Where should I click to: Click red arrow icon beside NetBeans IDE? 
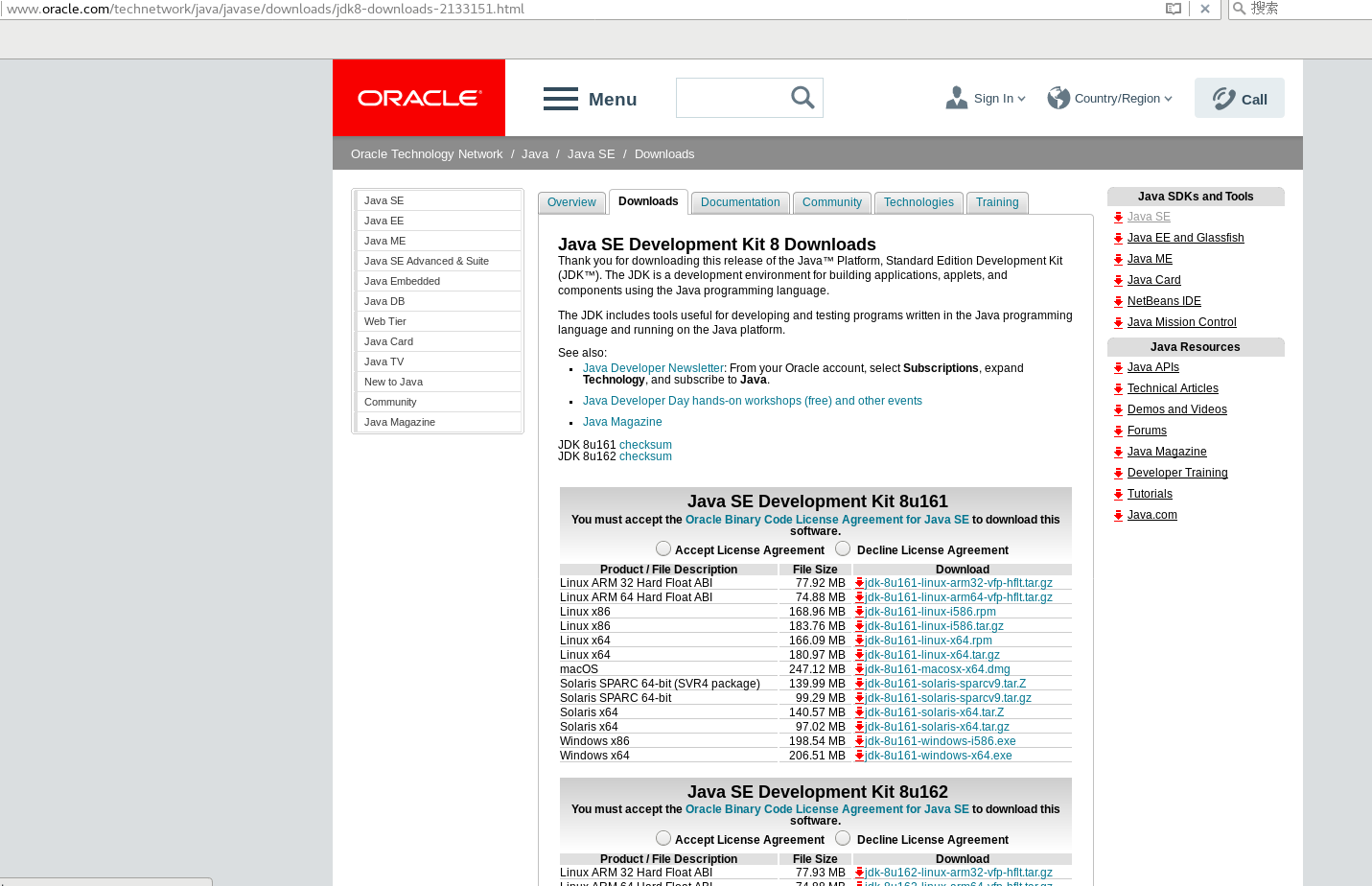pyautogui.click(x=1118, y=302)
